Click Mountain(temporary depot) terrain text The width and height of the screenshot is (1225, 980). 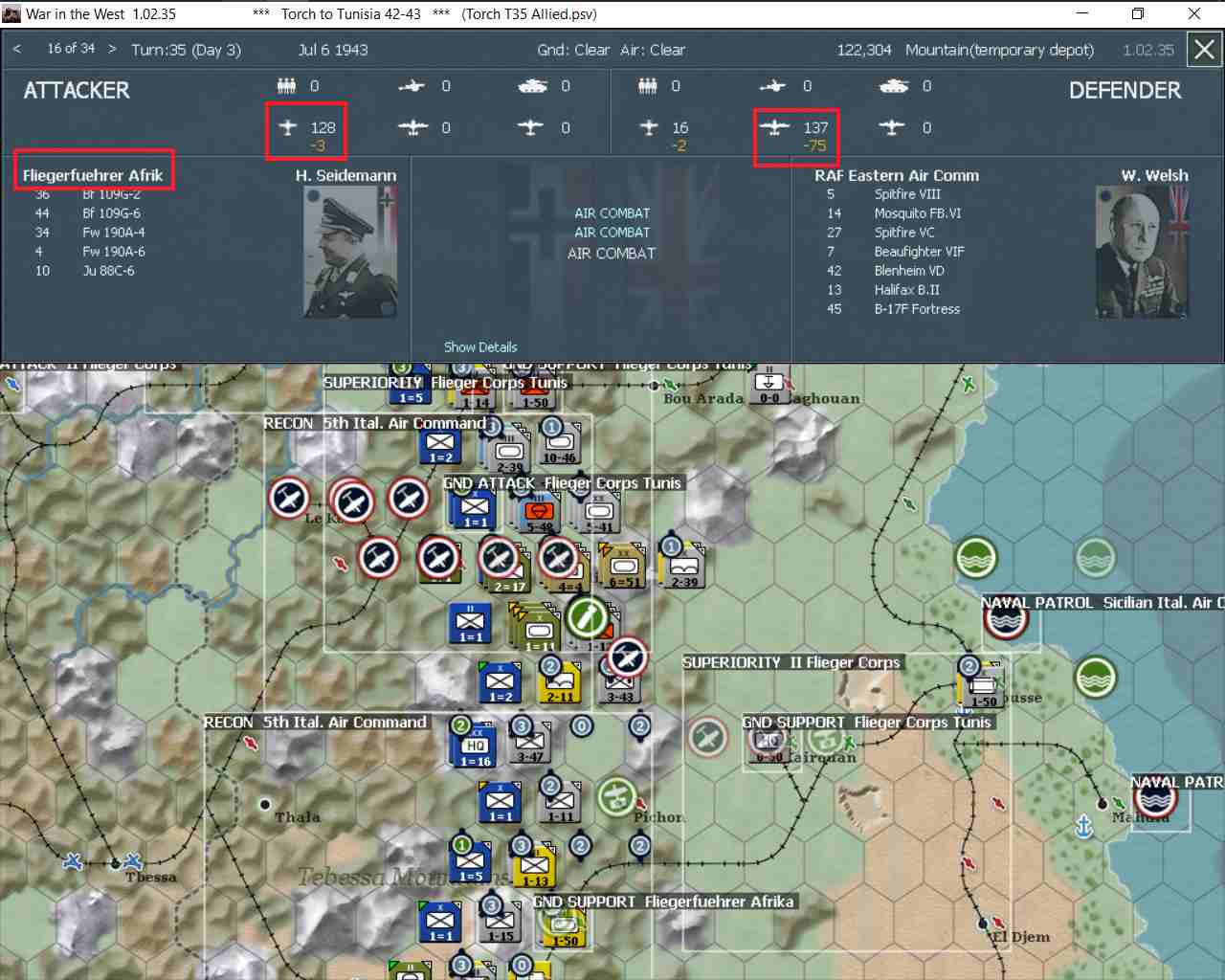(x=999, y=50)
